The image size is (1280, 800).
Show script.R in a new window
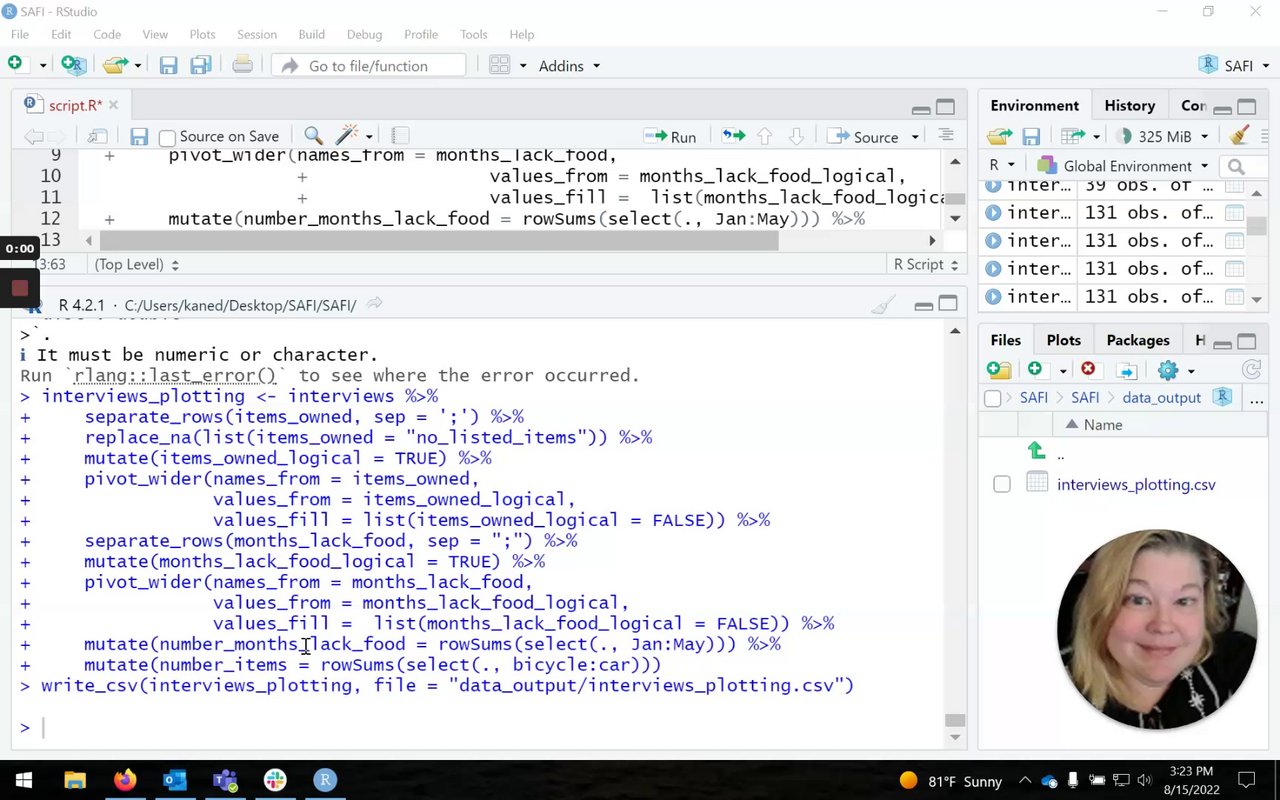click(x=97, y=137)
